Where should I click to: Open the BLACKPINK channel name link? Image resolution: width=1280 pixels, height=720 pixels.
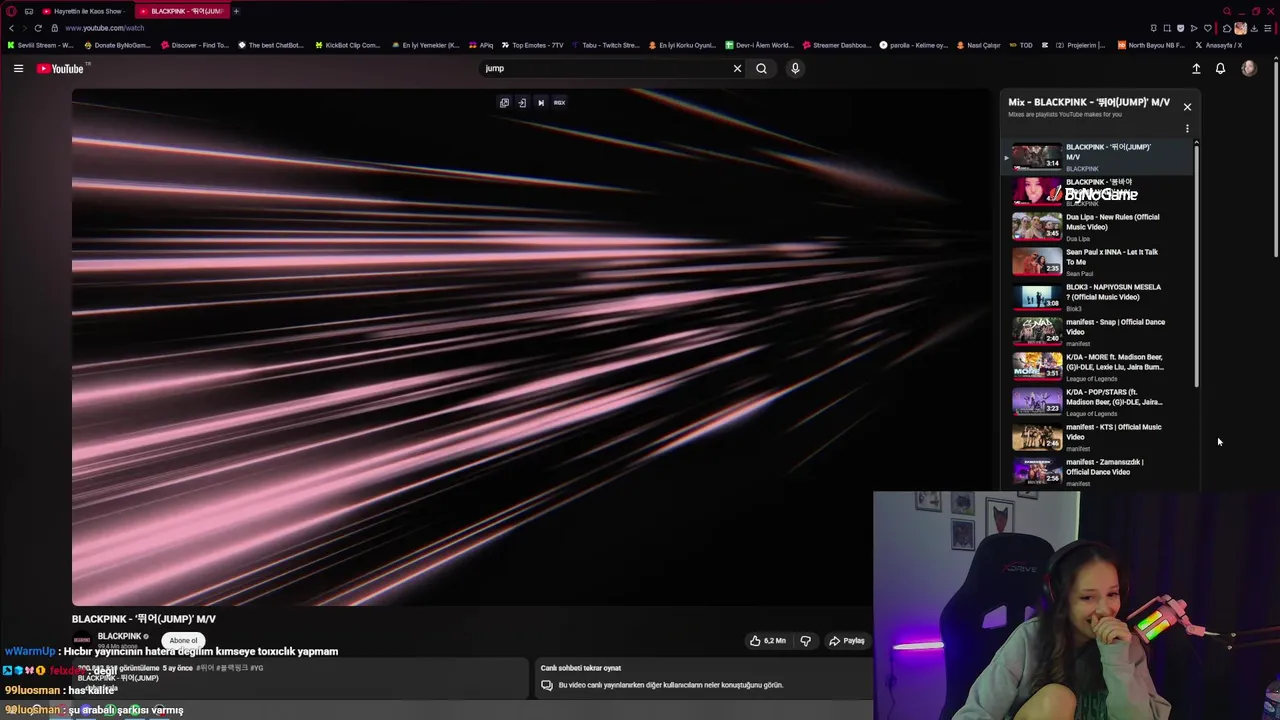[x=119, y=636]
